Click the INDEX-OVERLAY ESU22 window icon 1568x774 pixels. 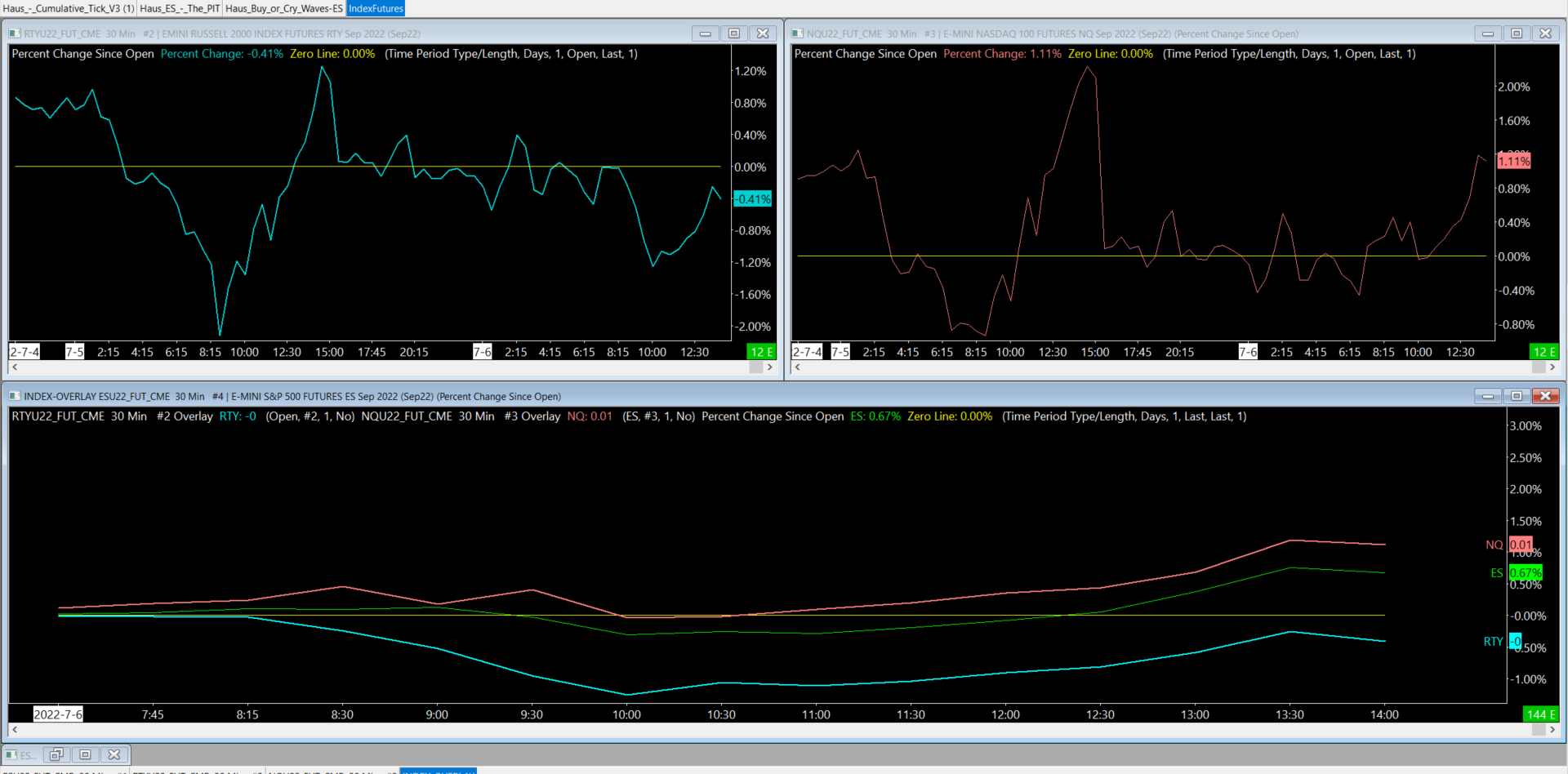pyautogui.click(x=15, y=396)
